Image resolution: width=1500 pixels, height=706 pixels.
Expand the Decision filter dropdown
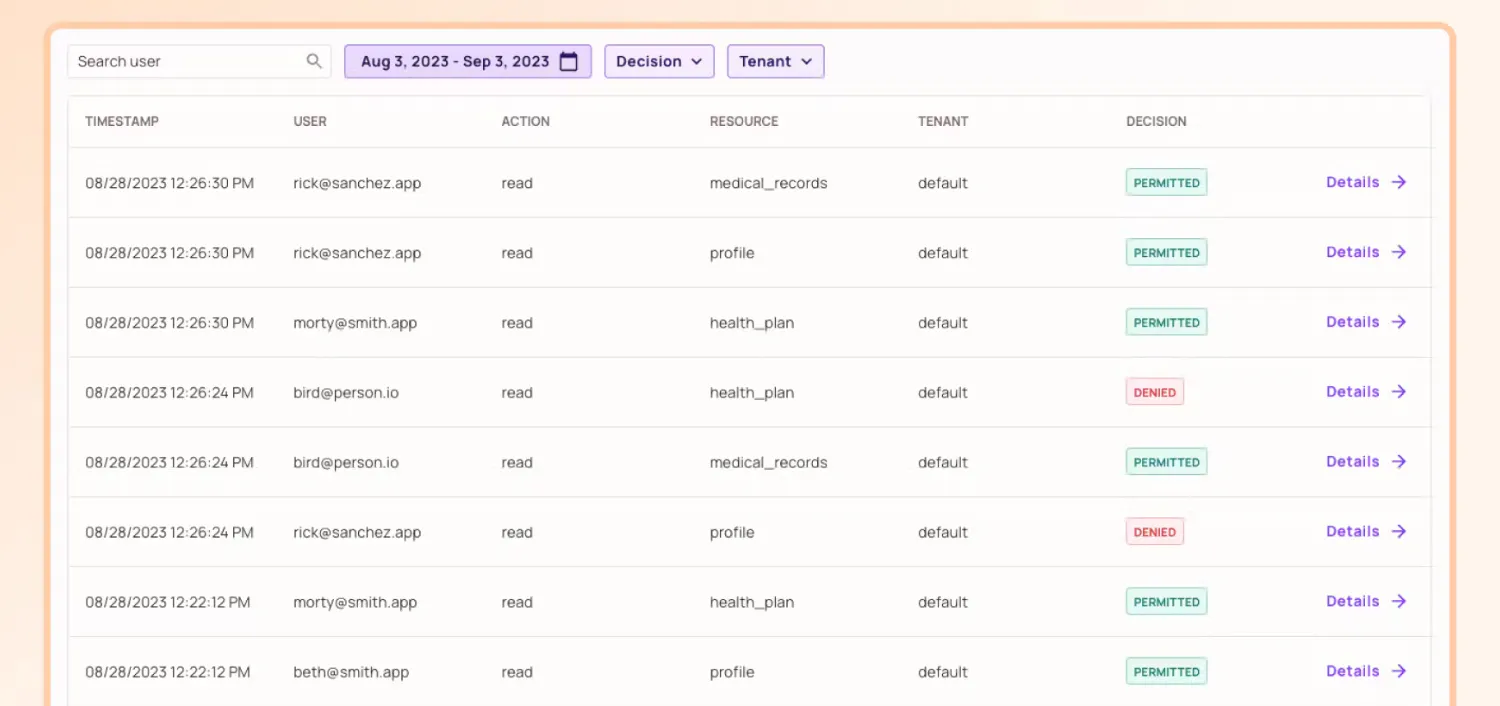point(659,61)
